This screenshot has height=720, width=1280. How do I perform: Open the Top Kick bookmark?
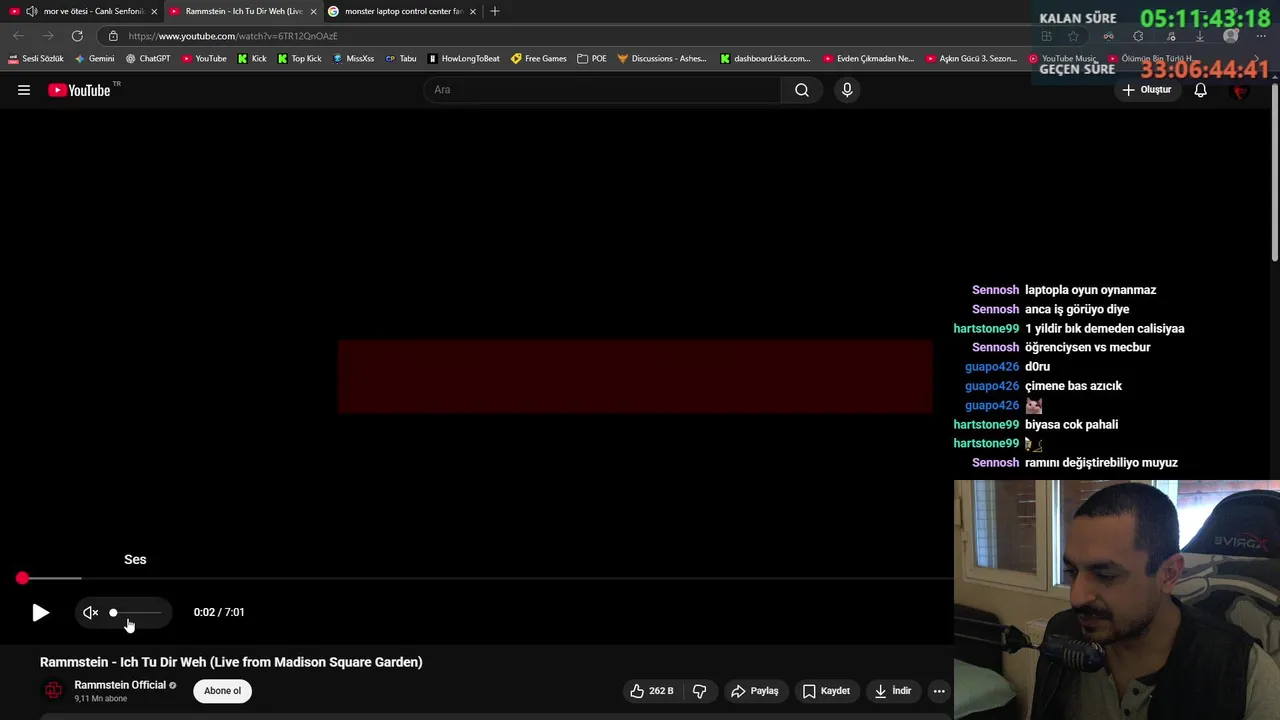[299, 58]
